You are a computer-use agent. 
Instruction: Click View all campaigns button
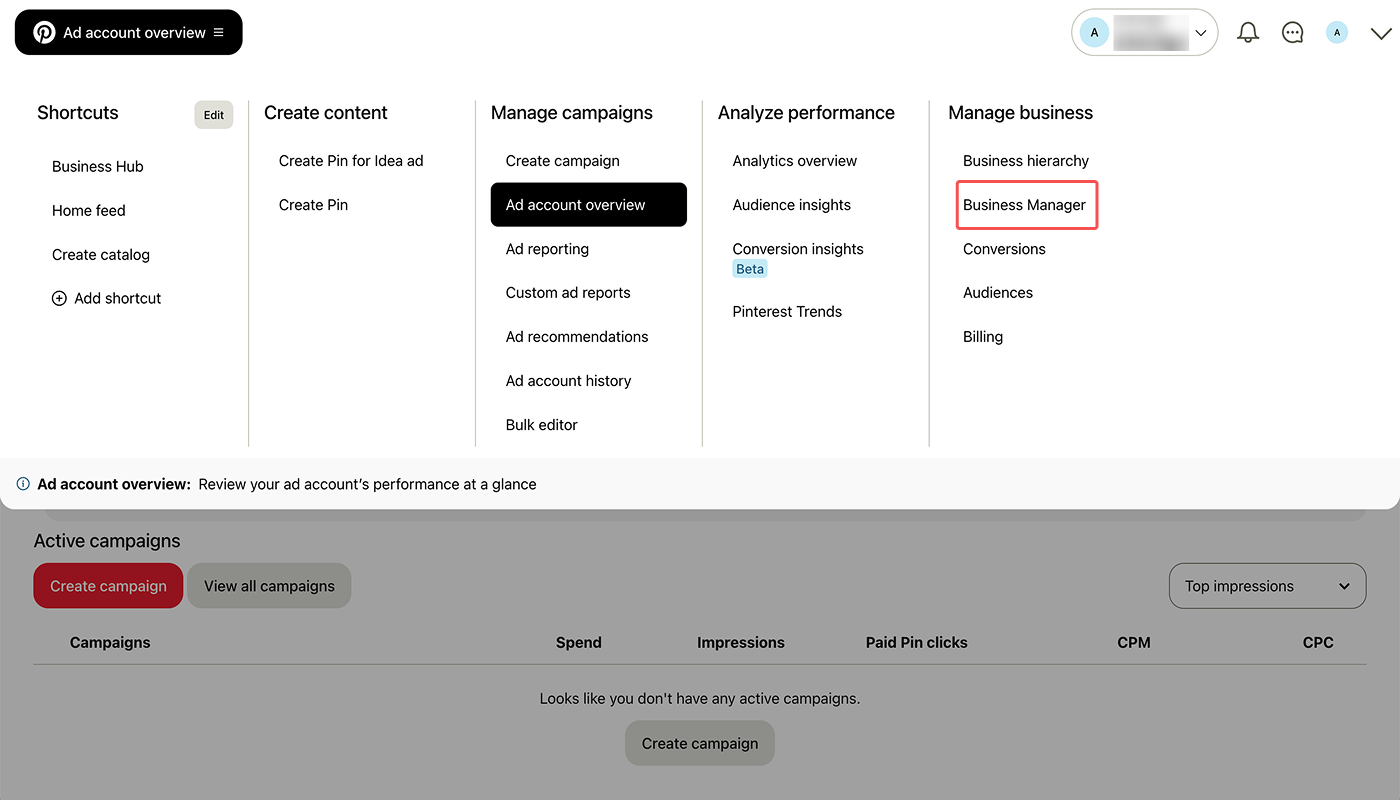pos(269,586)
